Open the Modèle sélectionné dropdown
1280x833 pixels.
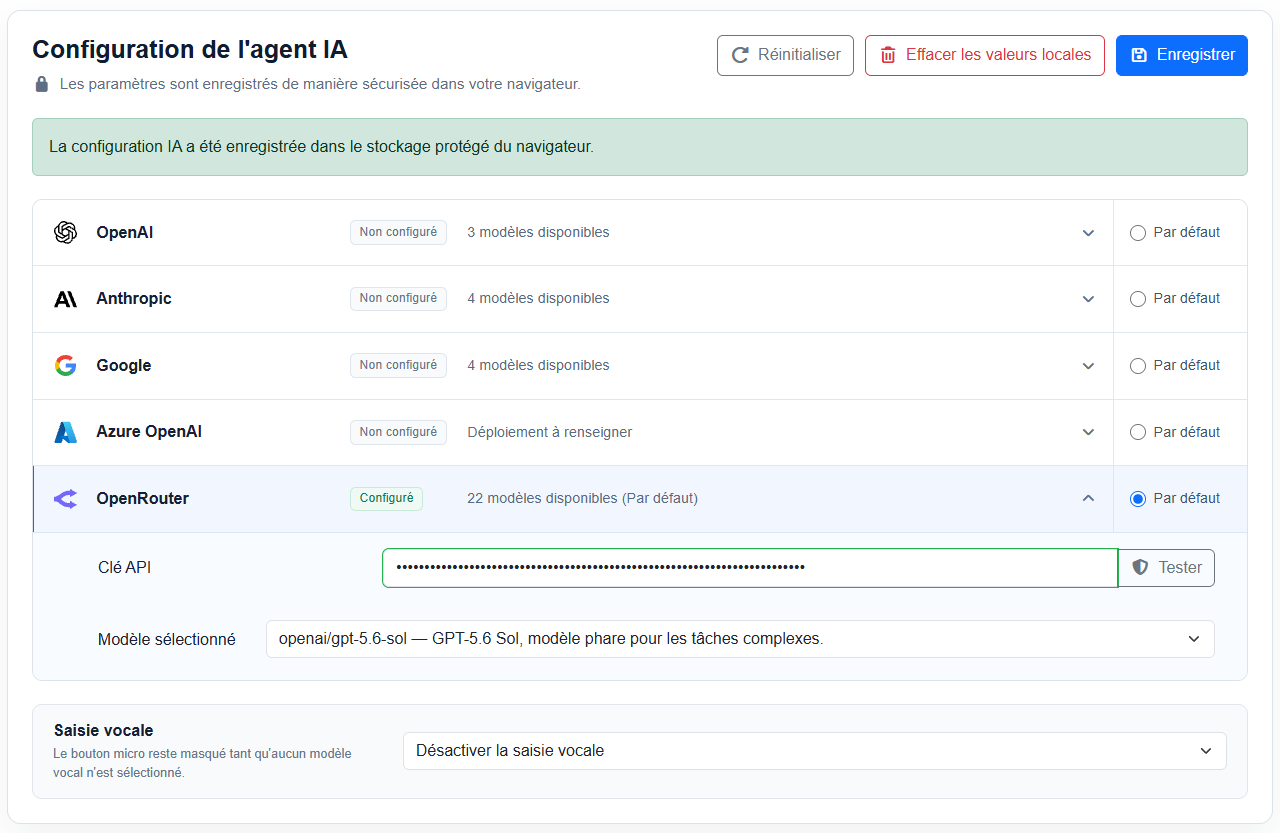tap(740, 639)
